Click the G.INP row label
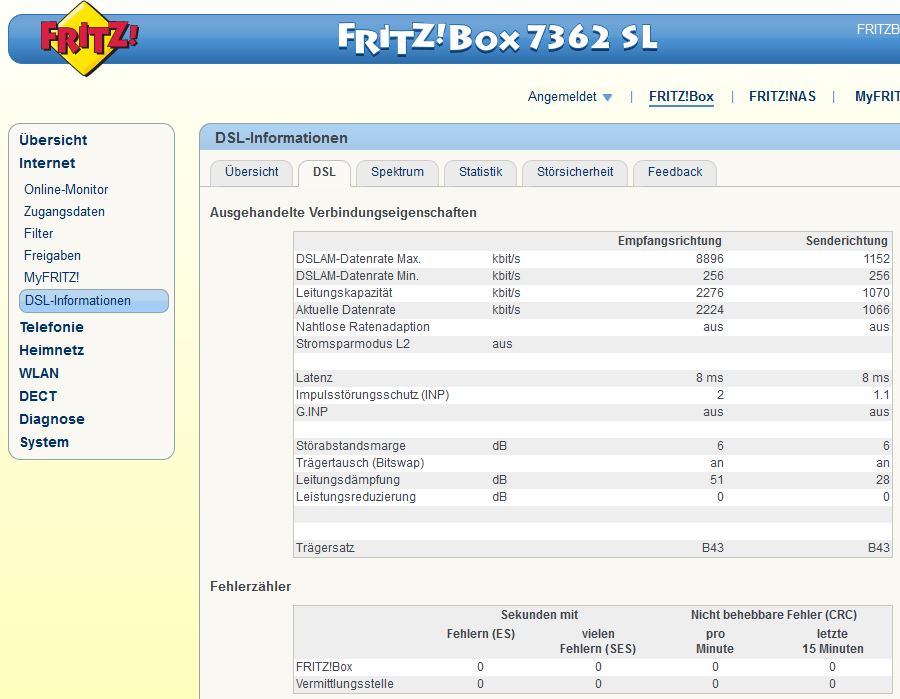 point(312,411)
